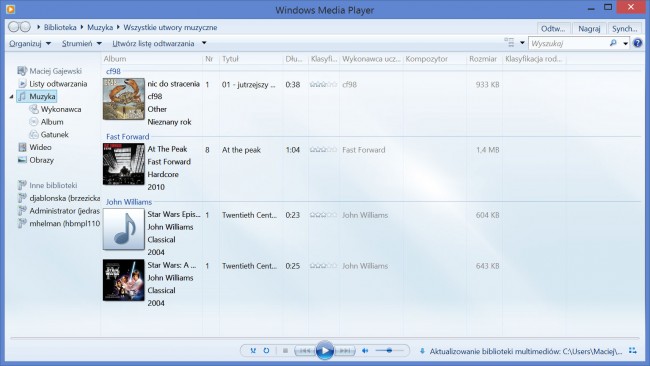Click Muzyka in breadcrumb
Viewport: 650px width, 366px height.
tap(100, 27)
